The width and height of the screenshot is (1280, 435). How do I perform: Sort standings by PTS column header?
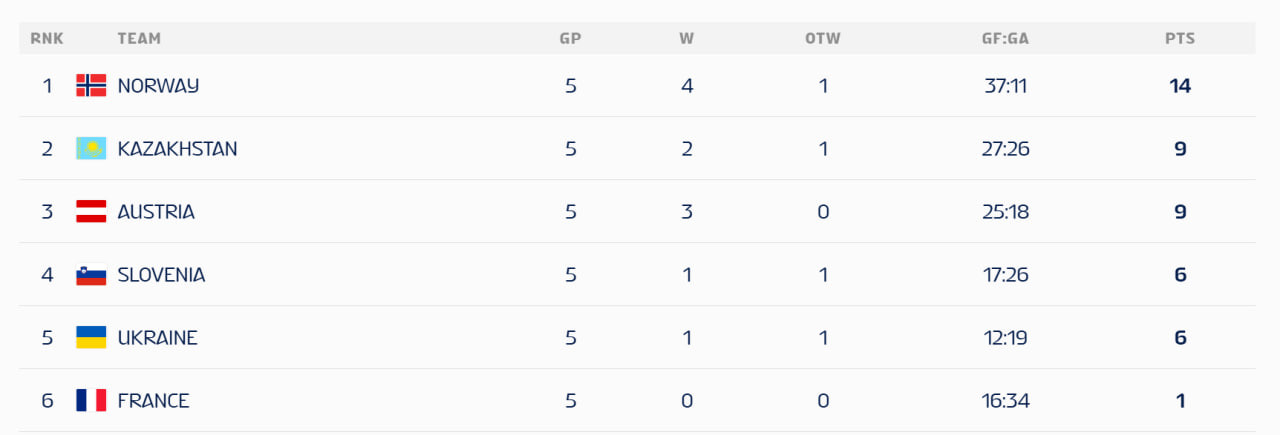[1180, 39]
